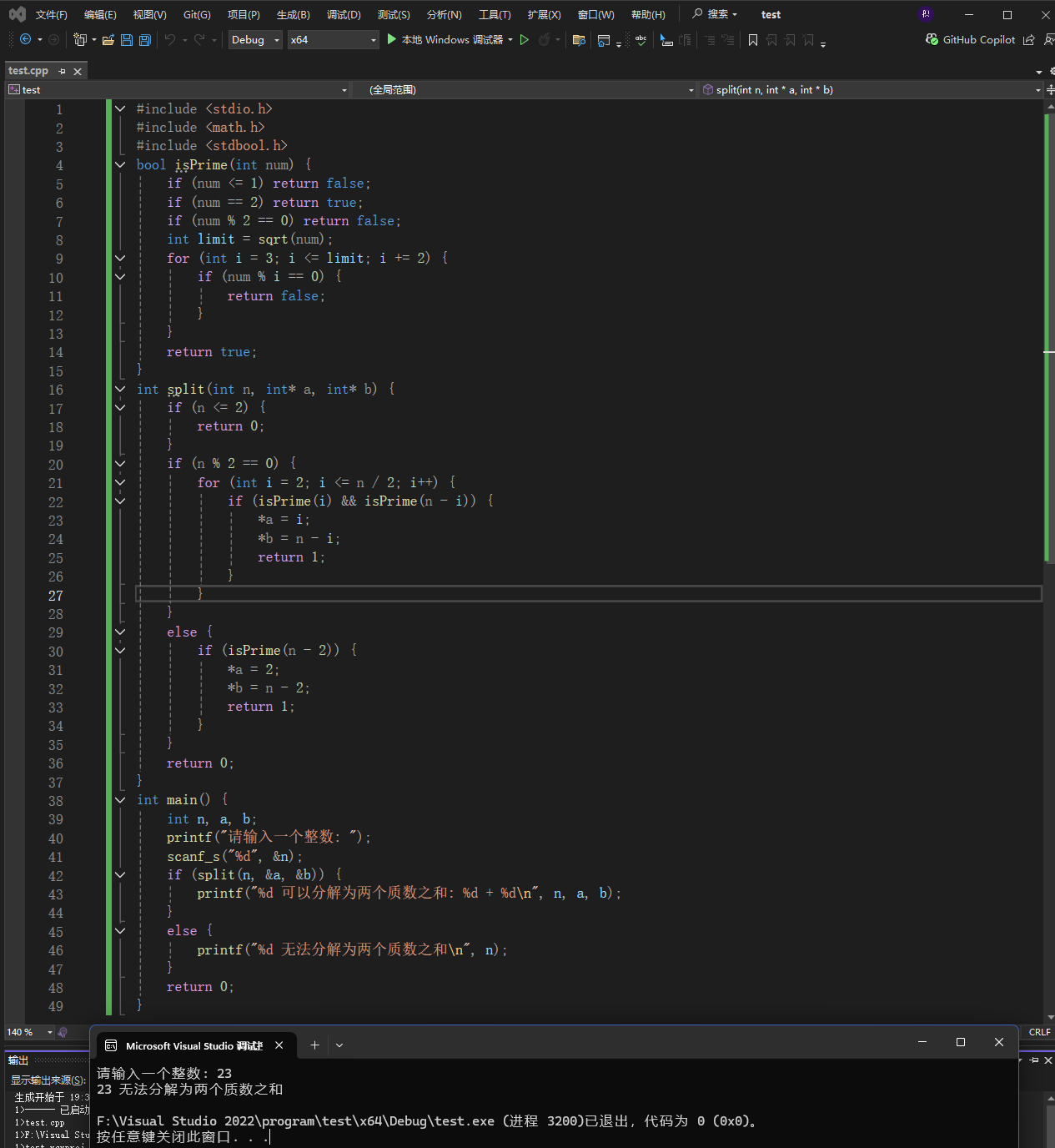Click the GitHub Copilot icon
Viewport: 1055px width, 1148px height.
(x=932, y=39)
